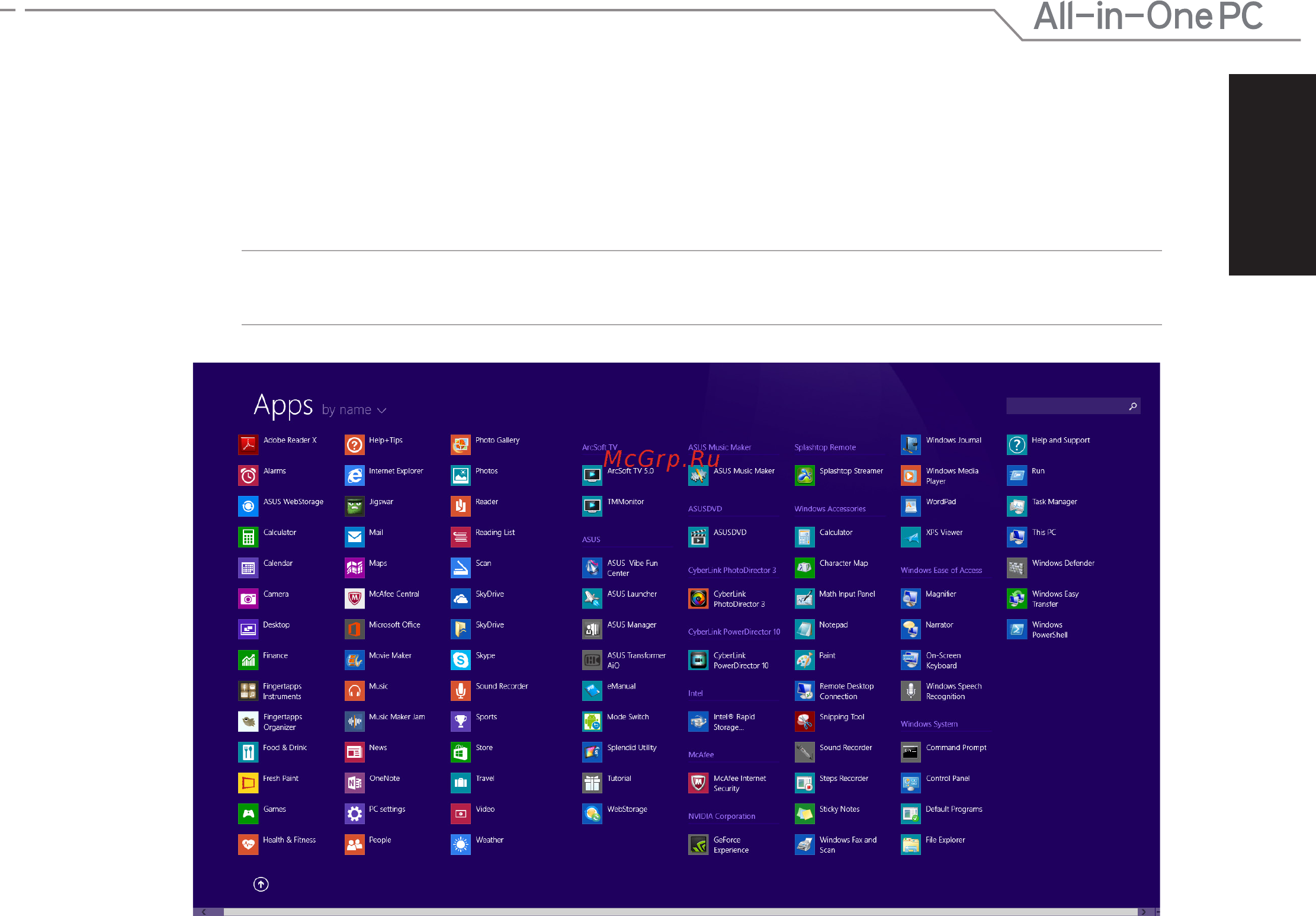Open the On-Screen Keyboard label

click(x=943, y=660)
